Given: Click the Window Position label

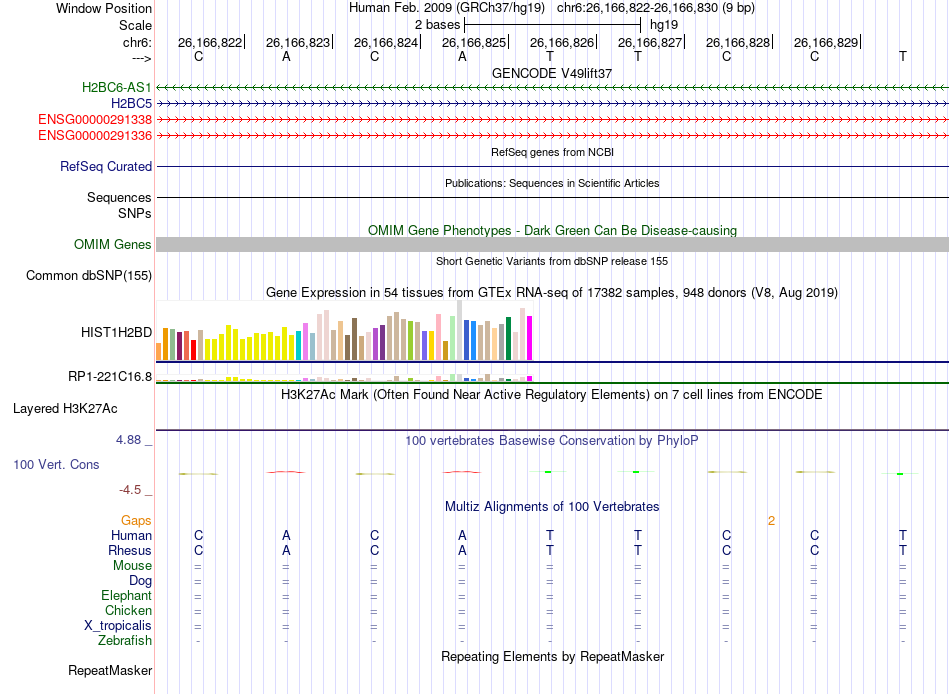Looking at the screenshot, I should pyautogui.click(x=104, y=8).
